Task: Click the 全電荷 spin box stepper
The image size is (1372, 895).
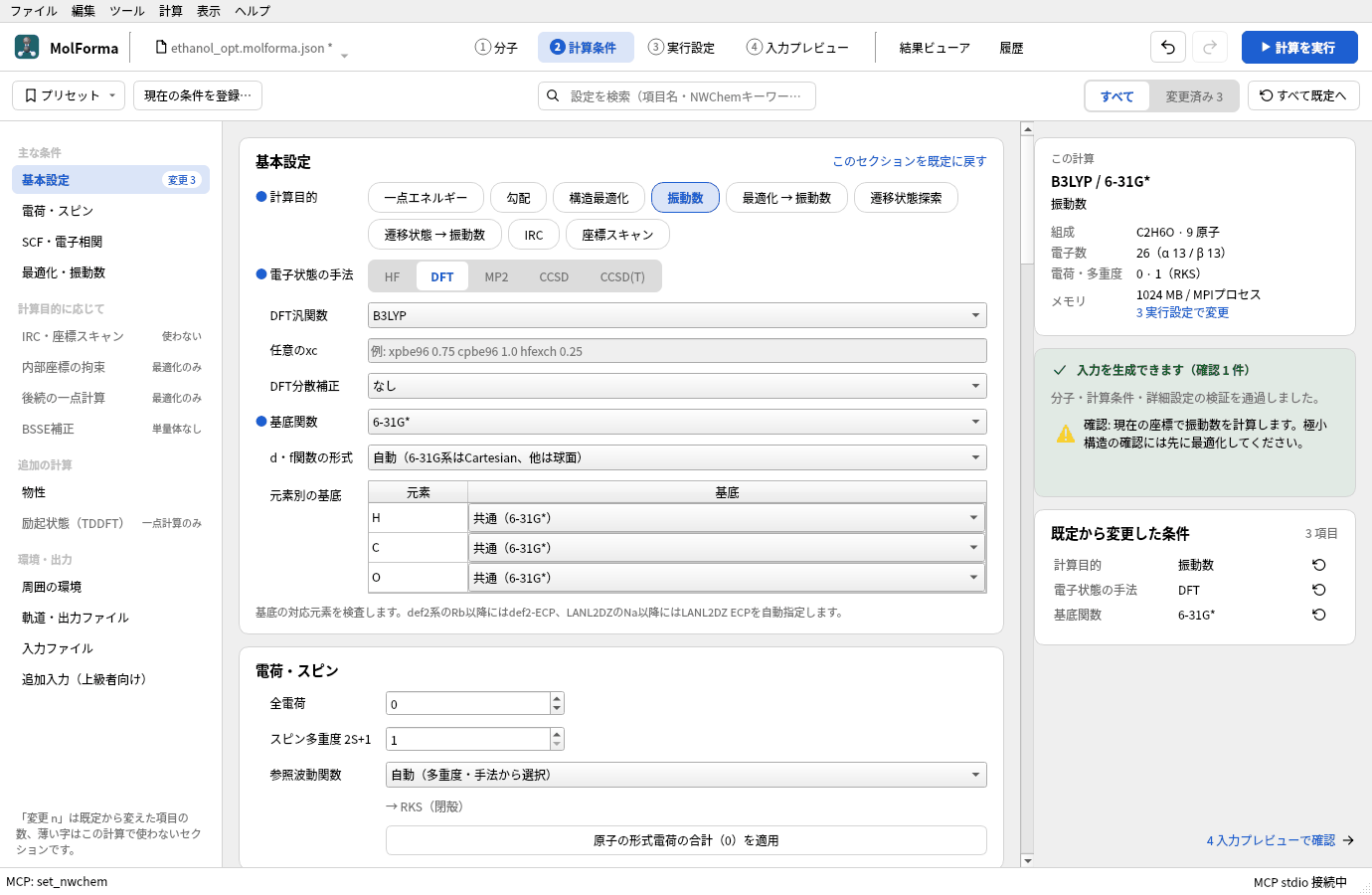Action: tap(557, 703)
